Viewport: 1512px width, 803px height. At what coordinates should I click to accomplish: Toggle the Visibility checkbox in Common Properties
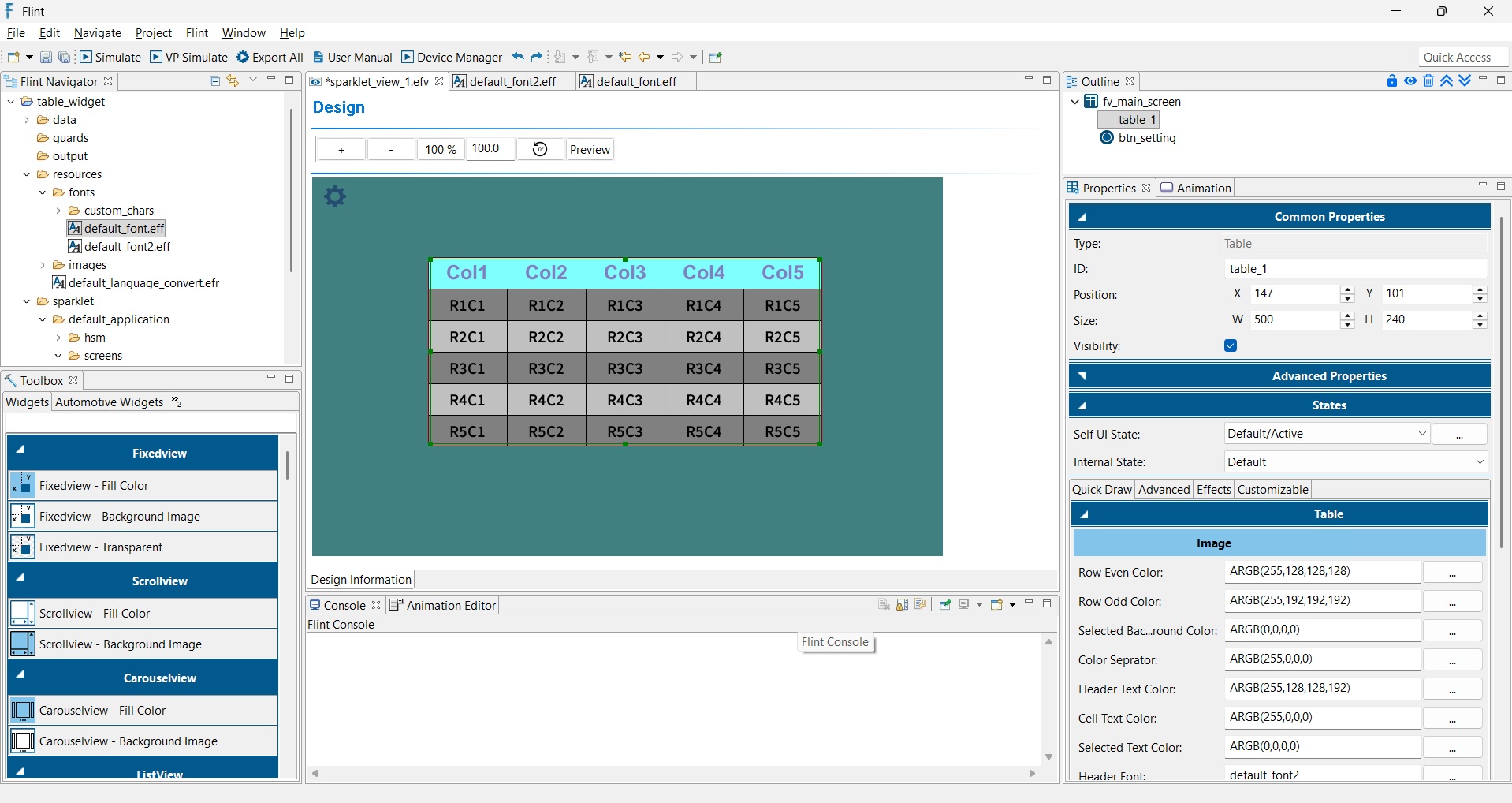click(x=1231, y=345)
